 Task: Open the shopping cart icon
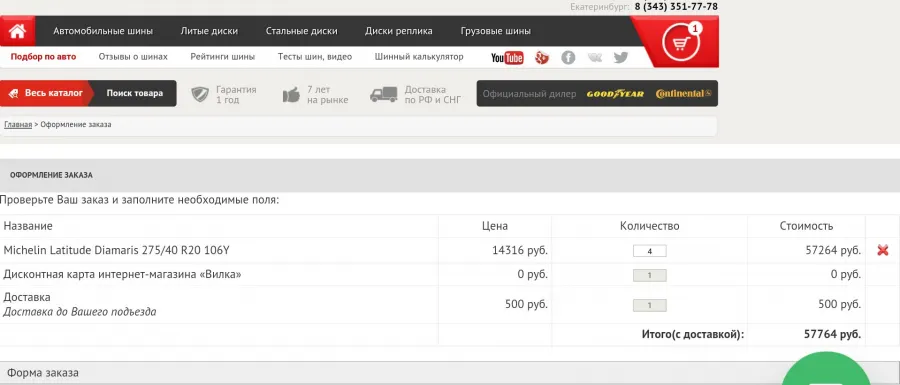tap(681, 42)
